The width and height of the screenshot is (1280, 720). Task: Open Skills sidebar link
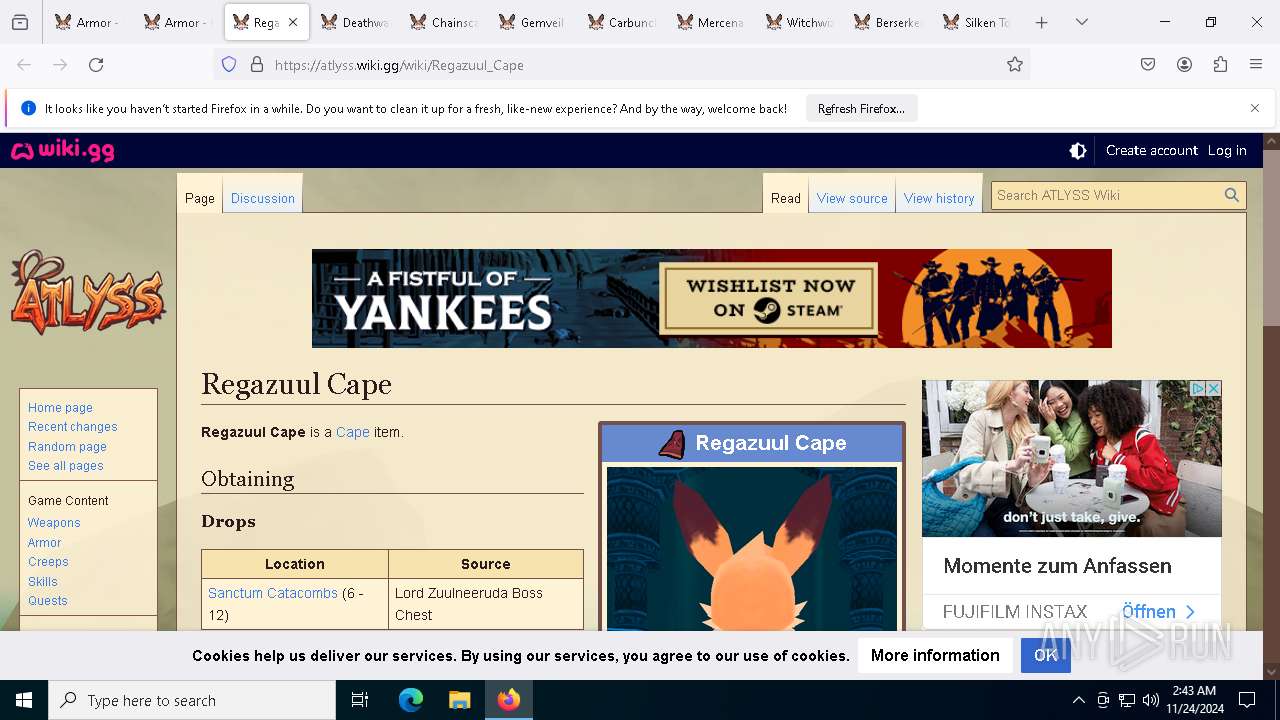click(x=43, y=582)
